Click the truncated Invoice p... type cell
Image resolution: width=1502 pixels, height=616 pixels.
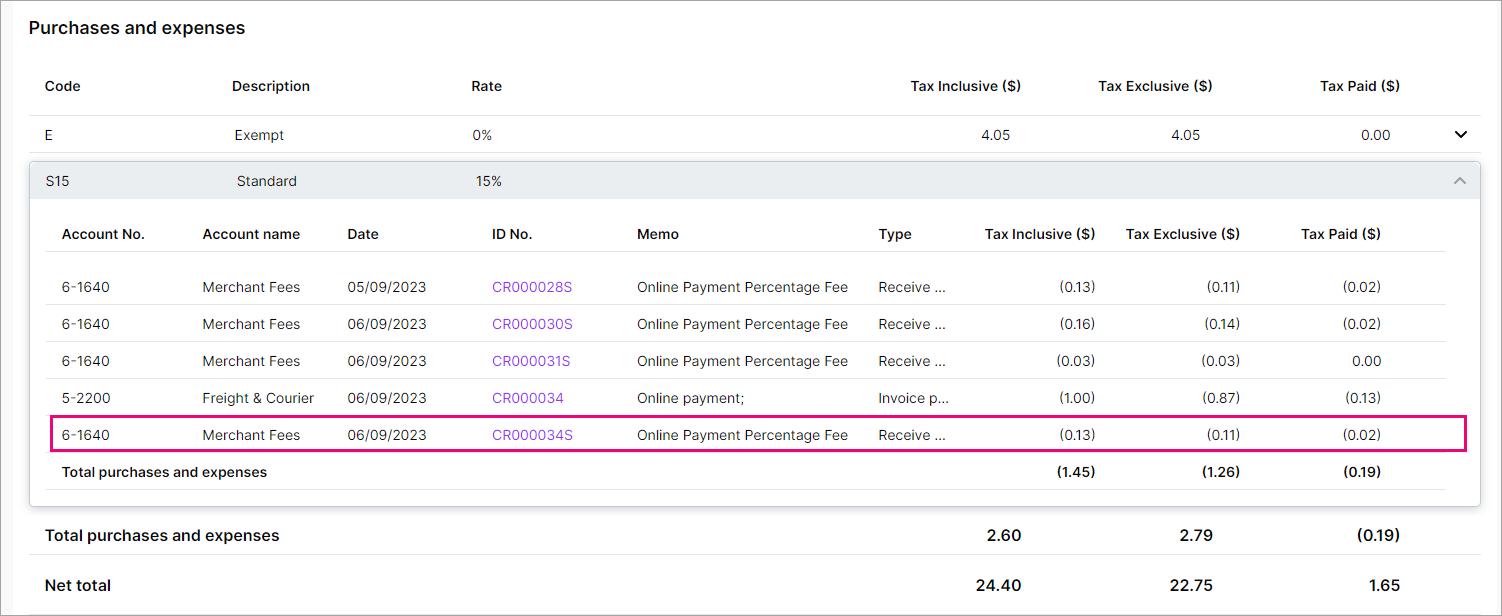click(913, 398)
